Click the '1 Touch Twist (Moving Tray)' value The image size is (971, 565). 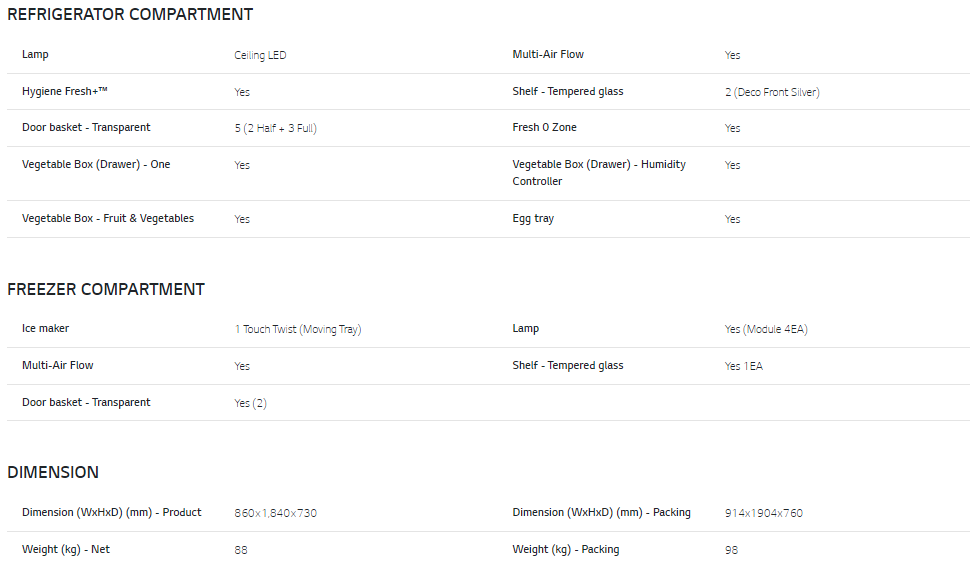pos(298,330)
